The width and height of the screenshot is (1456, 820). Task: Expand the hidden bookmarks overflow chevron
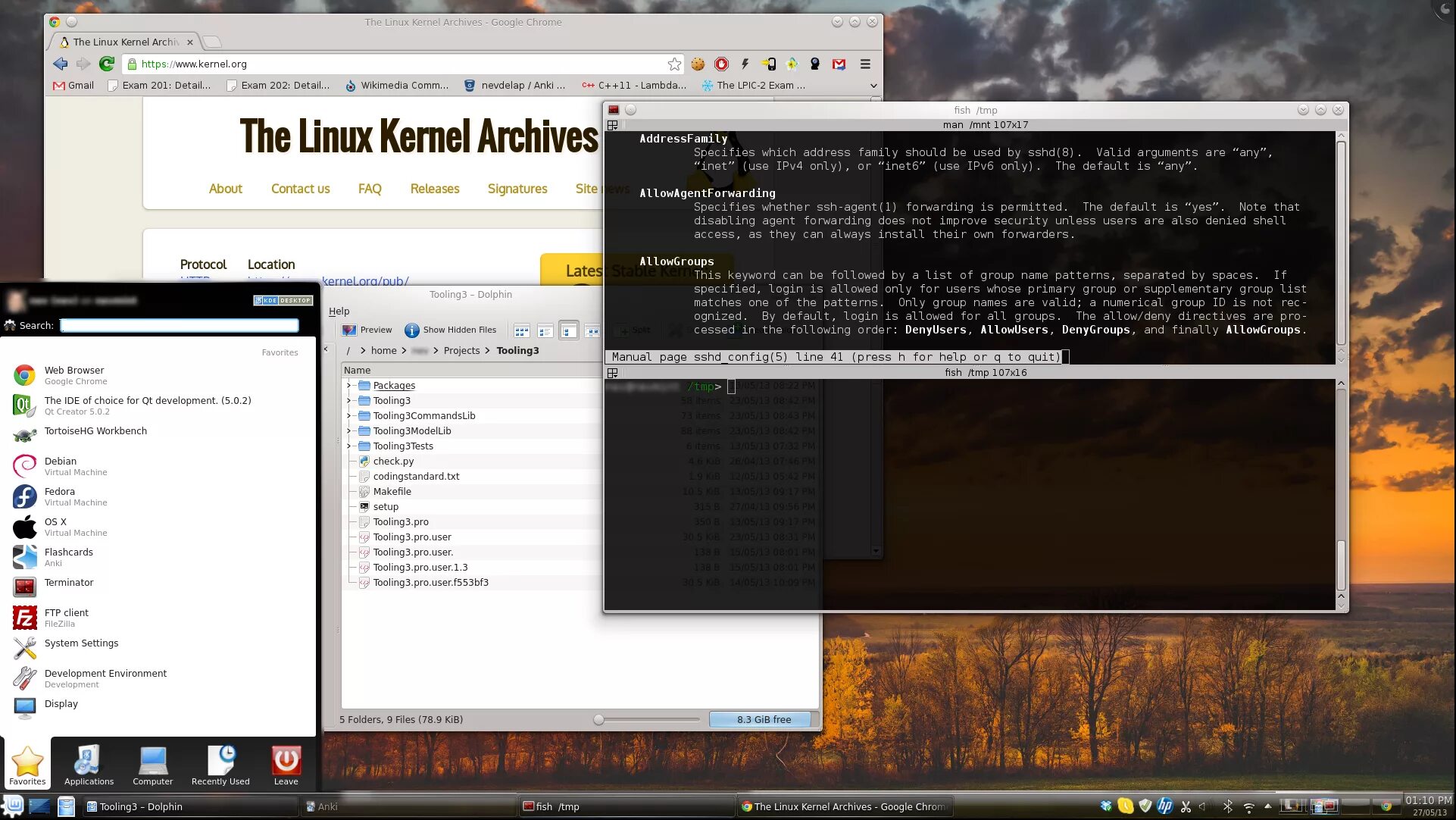pos(873,86)
